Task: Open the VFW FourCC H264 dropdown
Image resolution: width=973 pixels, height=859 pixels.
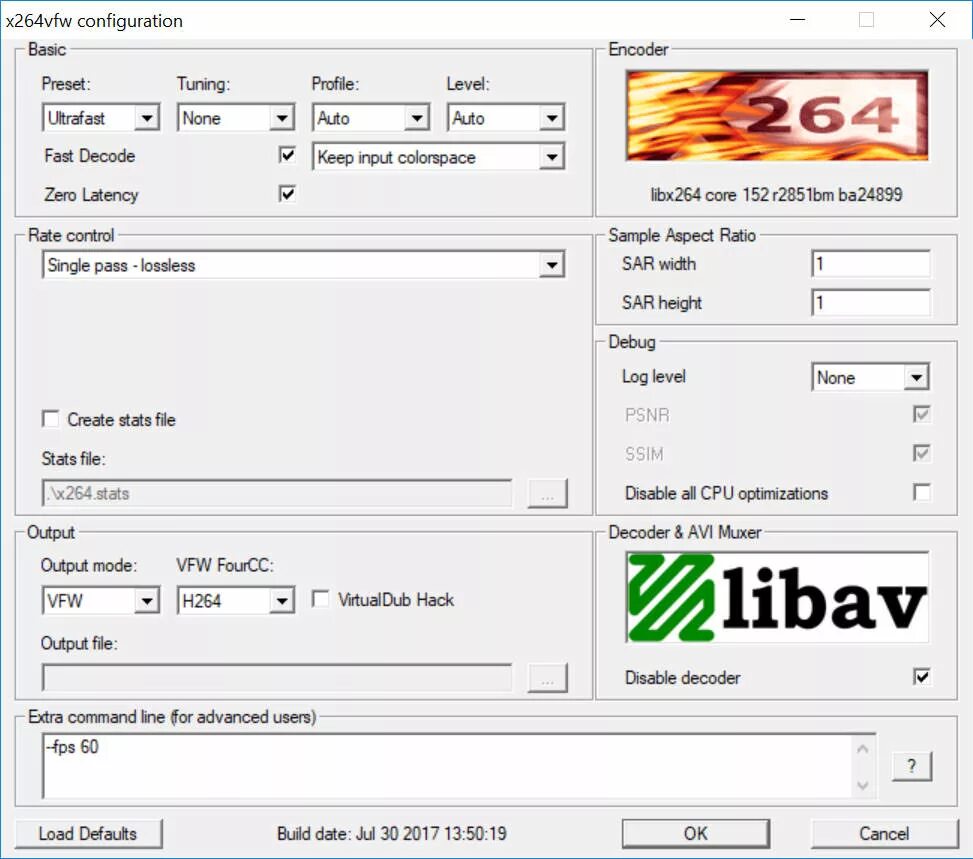Action: click(236, 600)
